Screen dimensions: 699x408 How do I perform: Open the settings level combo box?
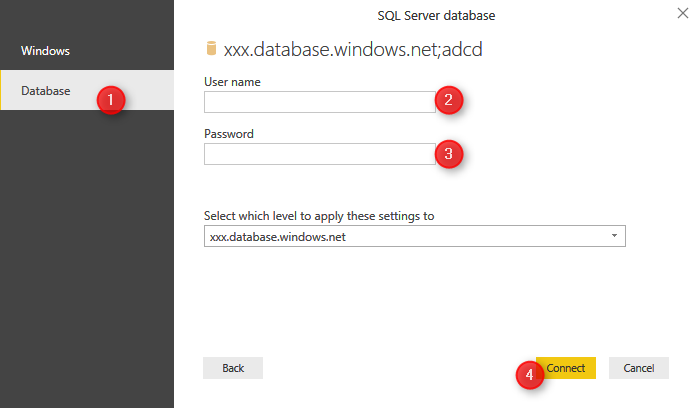pos(405,237)
